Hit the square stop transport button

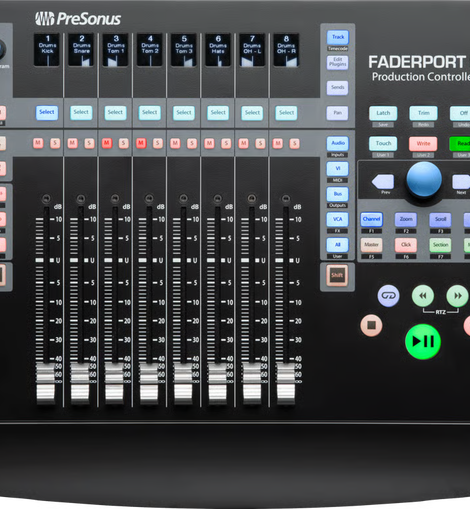(371, 325)
